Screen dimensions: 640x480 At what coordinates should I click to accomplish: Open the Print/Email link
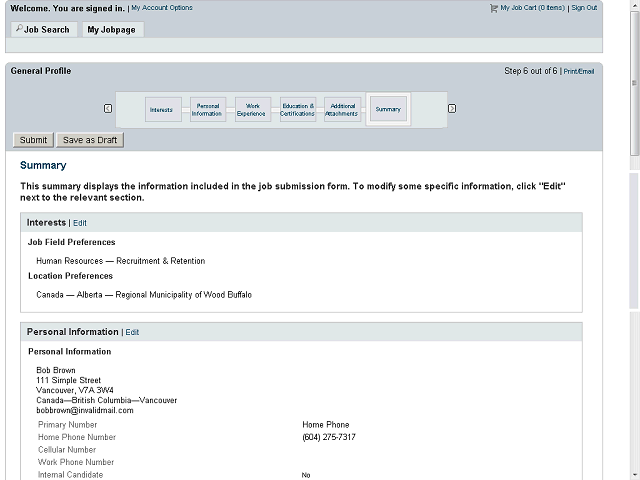tap(579, 71)
